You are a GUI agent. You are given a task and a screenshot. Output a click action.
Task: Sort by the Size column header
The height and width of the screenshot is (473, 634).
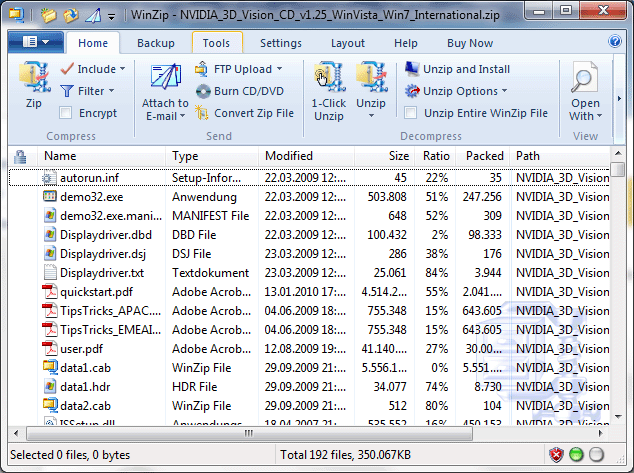[x=385, y=156]
